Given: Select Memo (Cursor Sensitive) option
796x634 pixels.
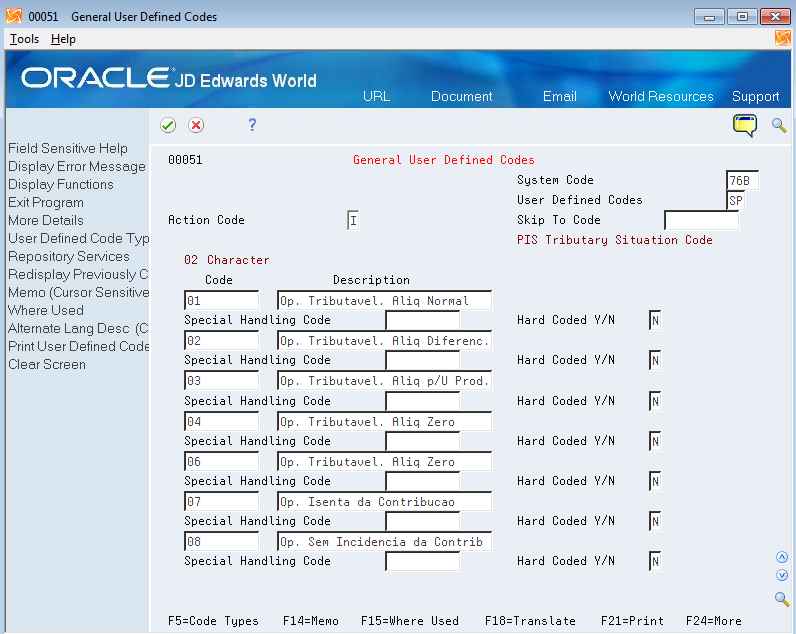Looking at the screenshot, I should [78, 292].
